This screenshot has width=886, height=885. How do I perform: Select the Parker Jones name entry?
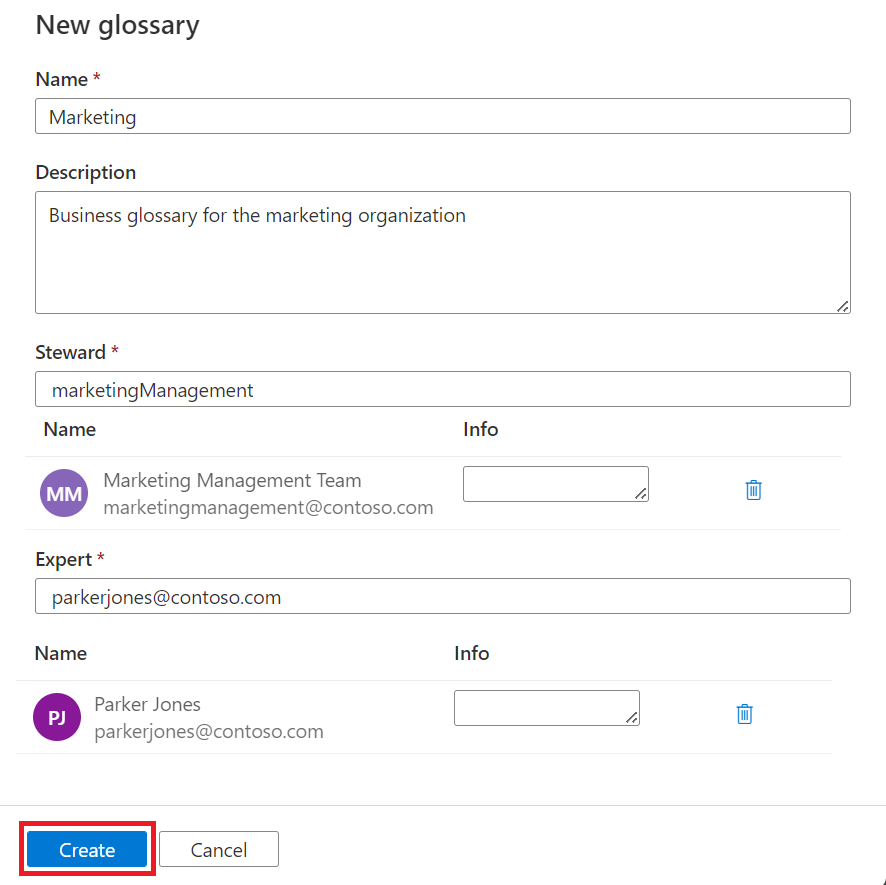[x=147, y=704]
